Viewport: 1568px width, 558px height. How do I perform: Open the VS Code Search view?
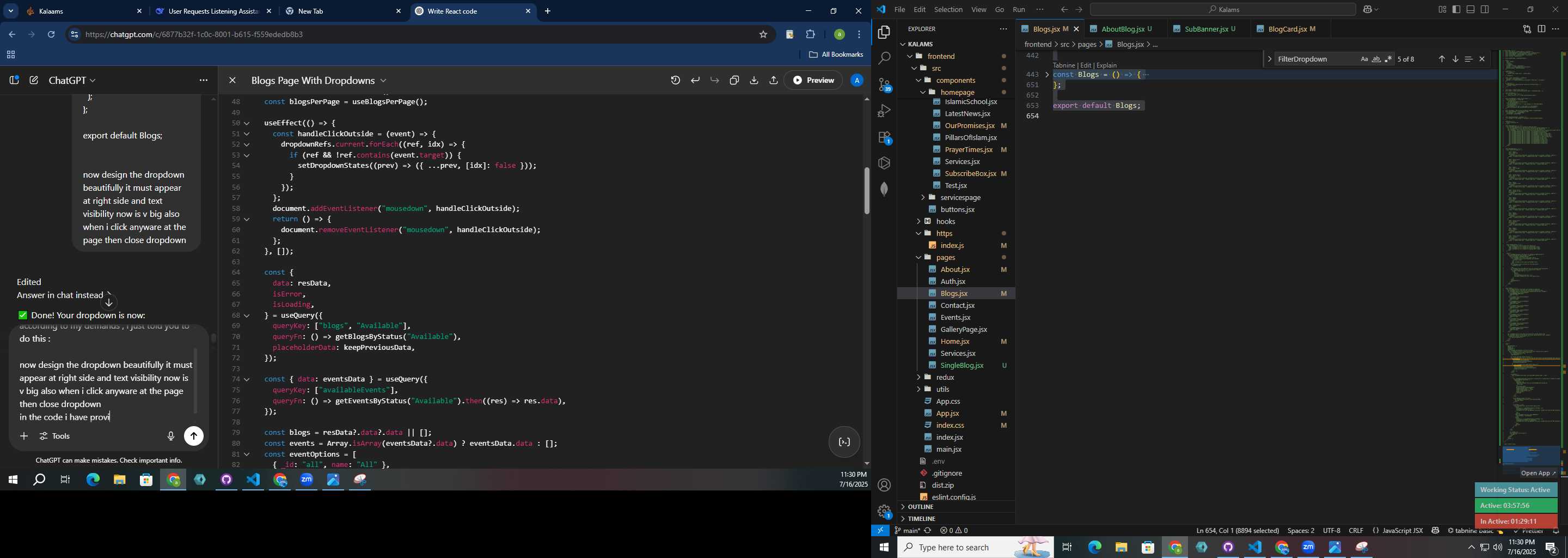[x=884, y=58]
